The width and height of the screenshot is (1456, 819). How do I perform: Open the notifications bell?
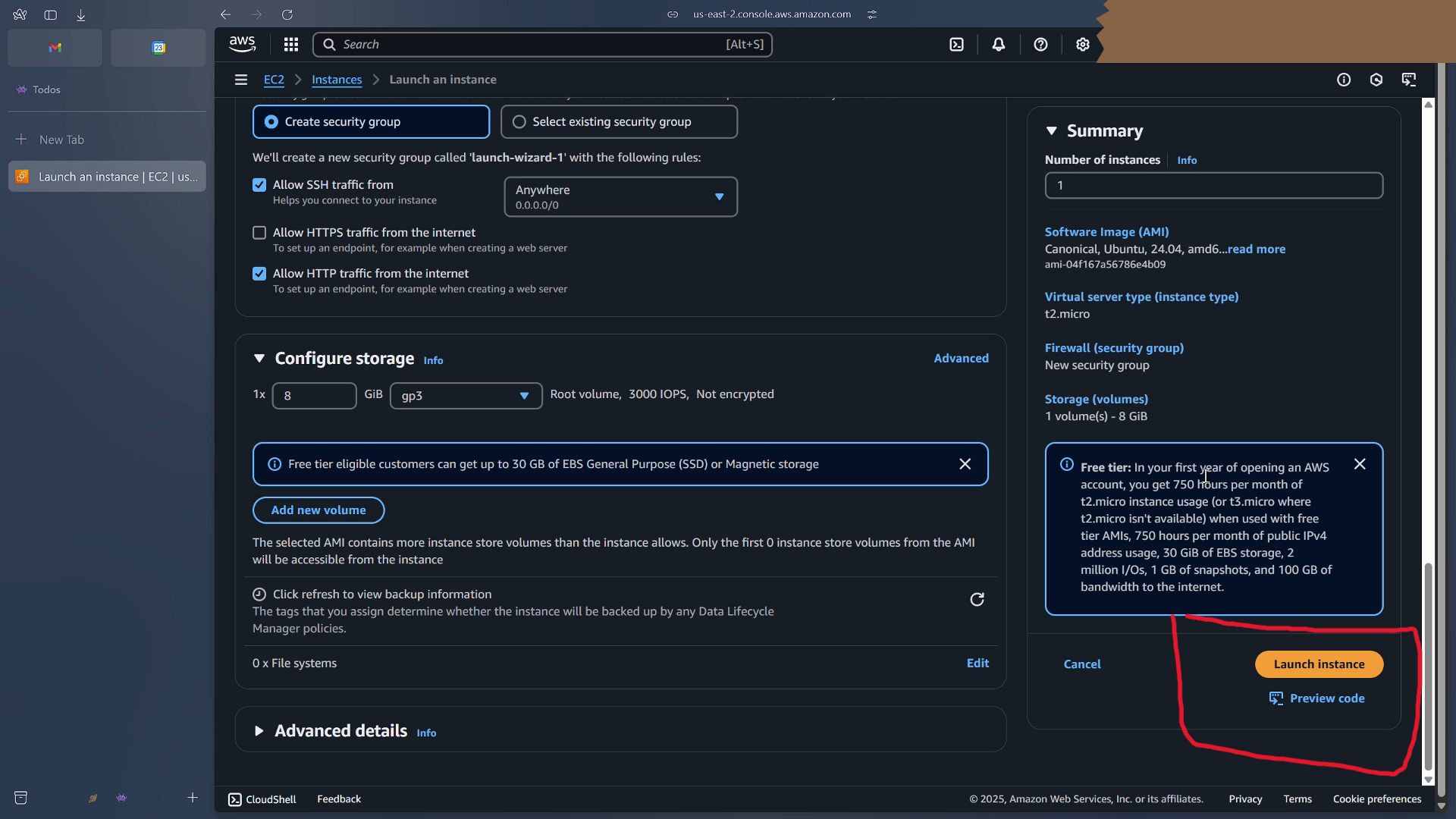coord(999,45)
